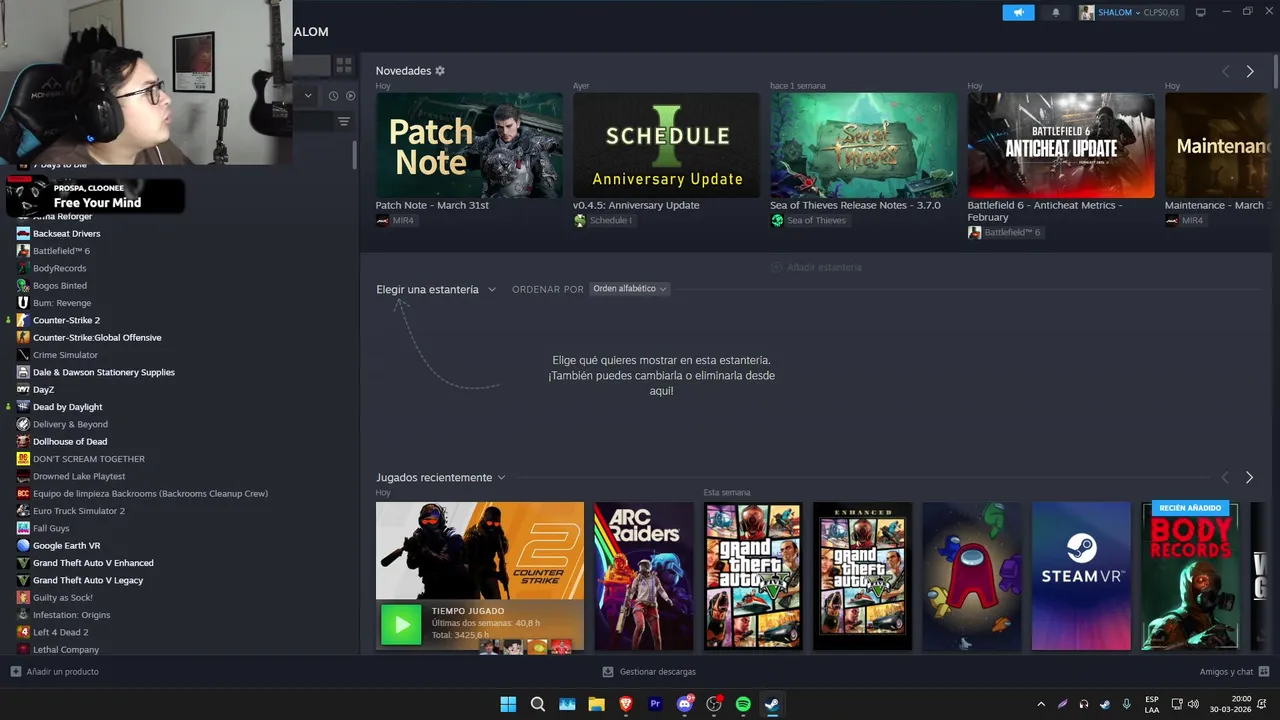Screen dimensions: 1280x720
Task: Open Big Picture mode monitor icon
Action: point(1200,12)
